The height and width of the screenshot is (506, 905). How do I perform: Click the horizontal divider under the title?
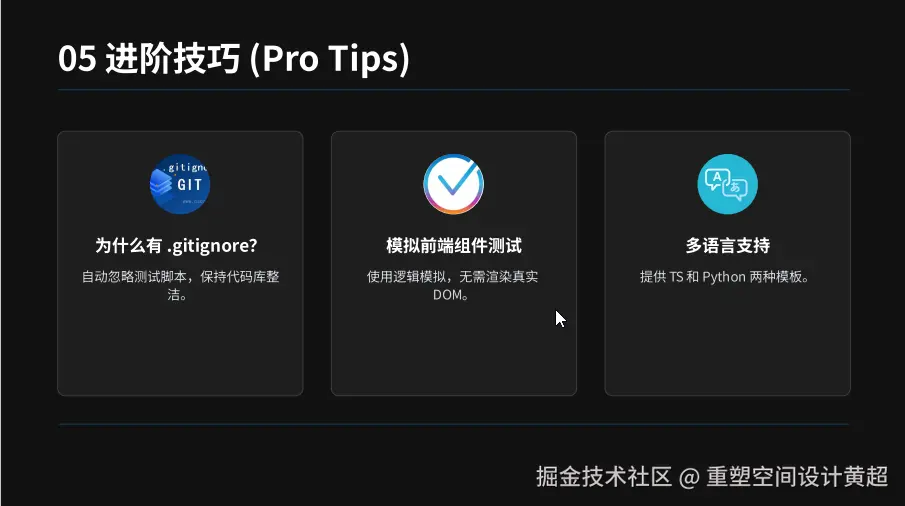click(454, 90)
